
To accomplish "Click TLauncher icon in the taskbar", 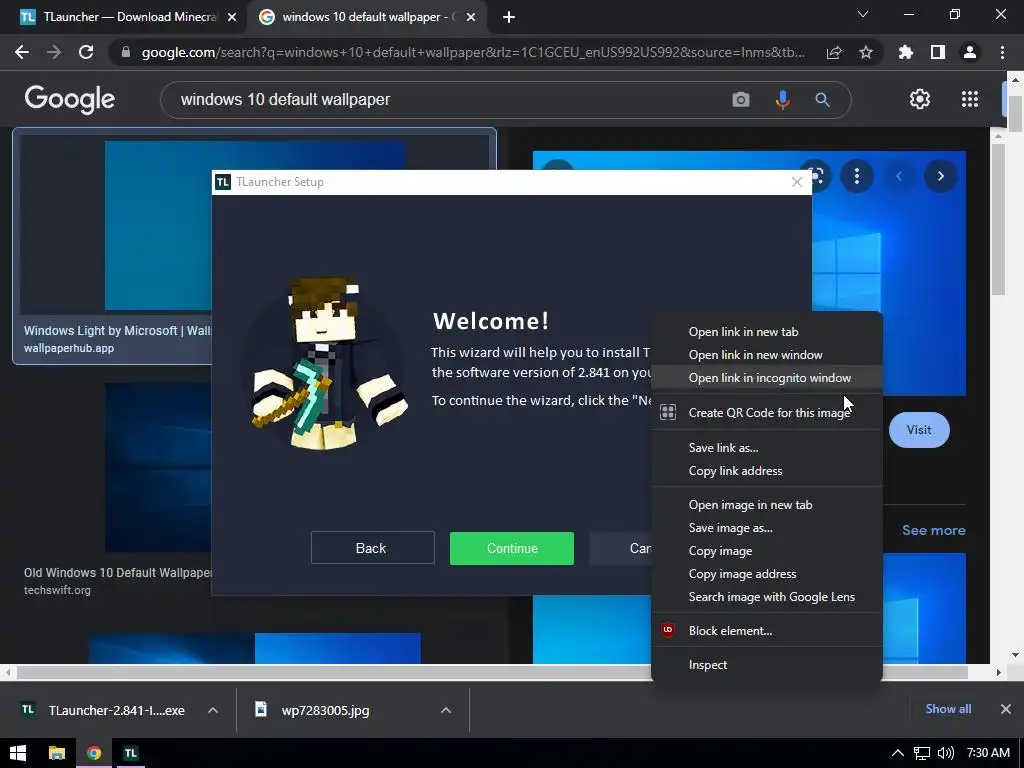I will click(x=131, y=753).
